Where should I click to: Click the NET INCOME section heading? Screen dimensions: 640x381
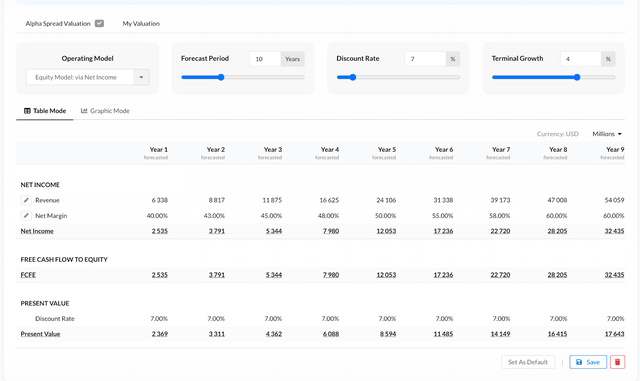(40, 185)
